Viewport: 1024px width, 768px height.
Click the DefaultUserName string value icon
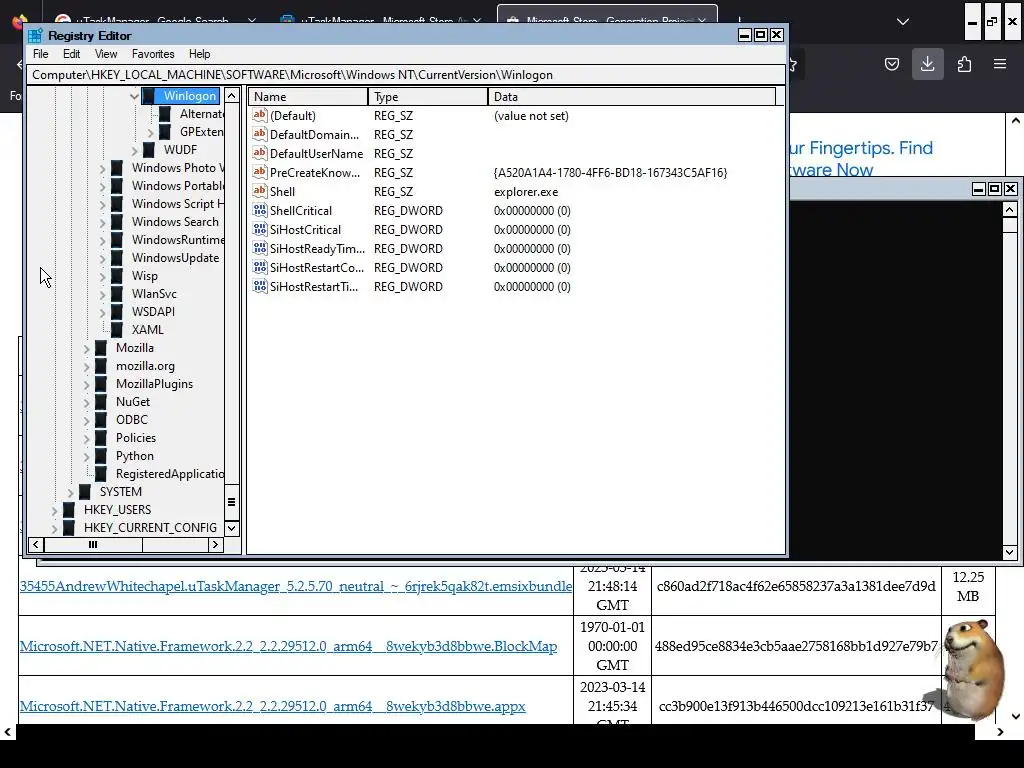pyautogui.click(x=260, y=153)
